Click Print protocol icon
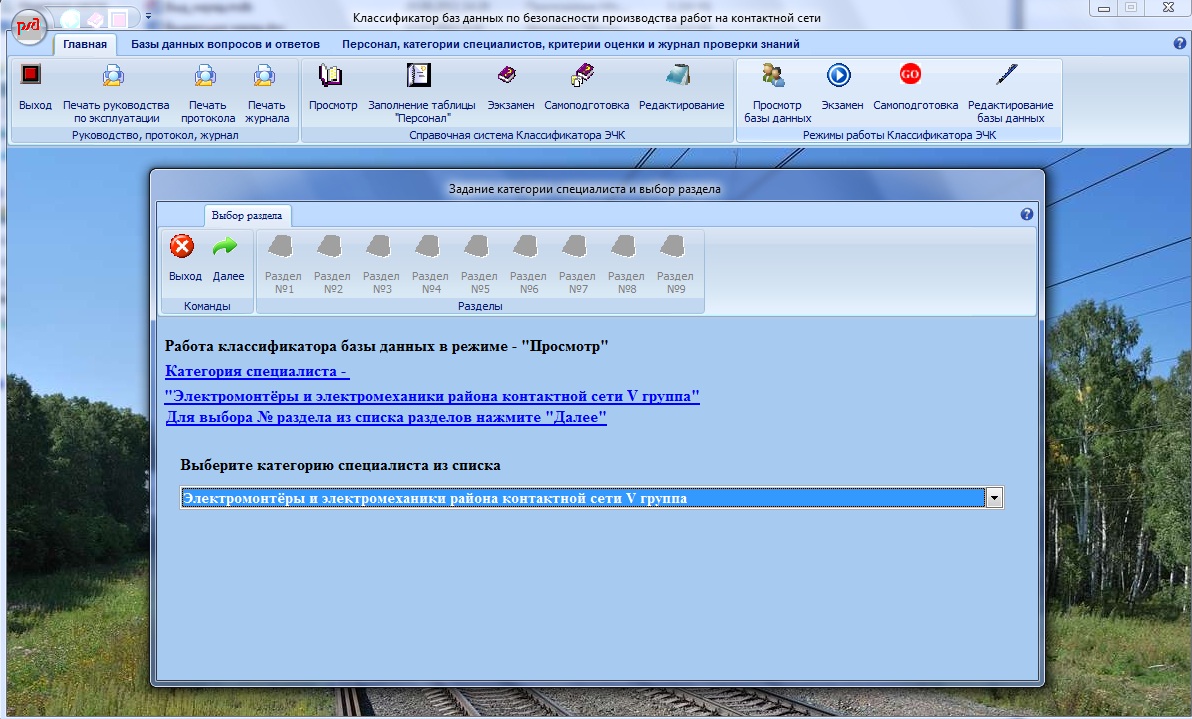 208,76
